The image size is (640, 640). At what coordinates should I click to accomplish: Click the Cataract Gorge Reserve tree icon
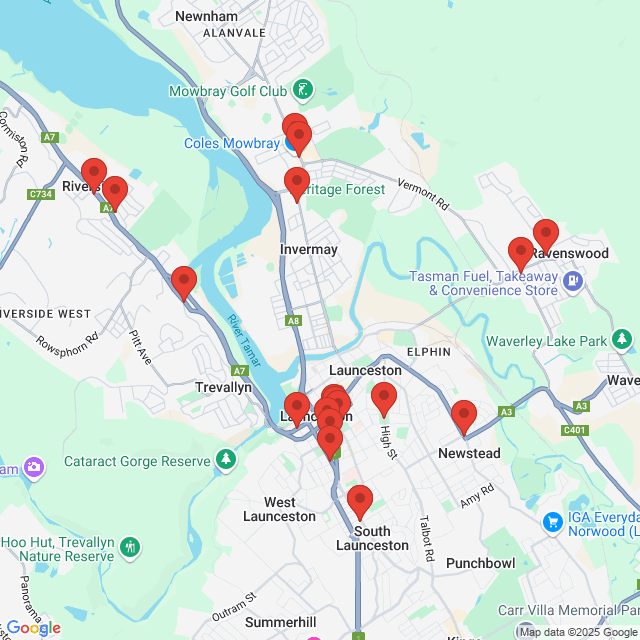point(226,460)
